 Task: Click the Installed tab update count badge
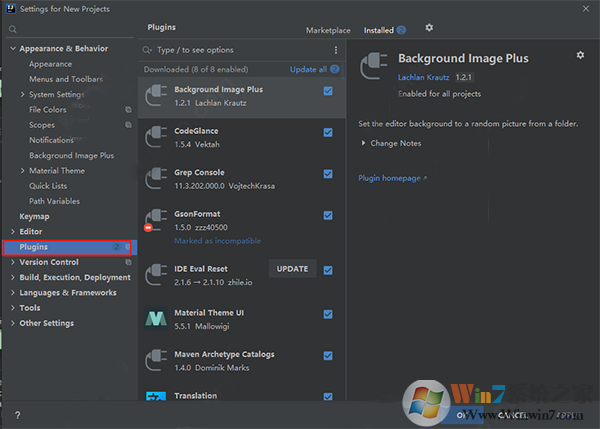pos(401,30)
